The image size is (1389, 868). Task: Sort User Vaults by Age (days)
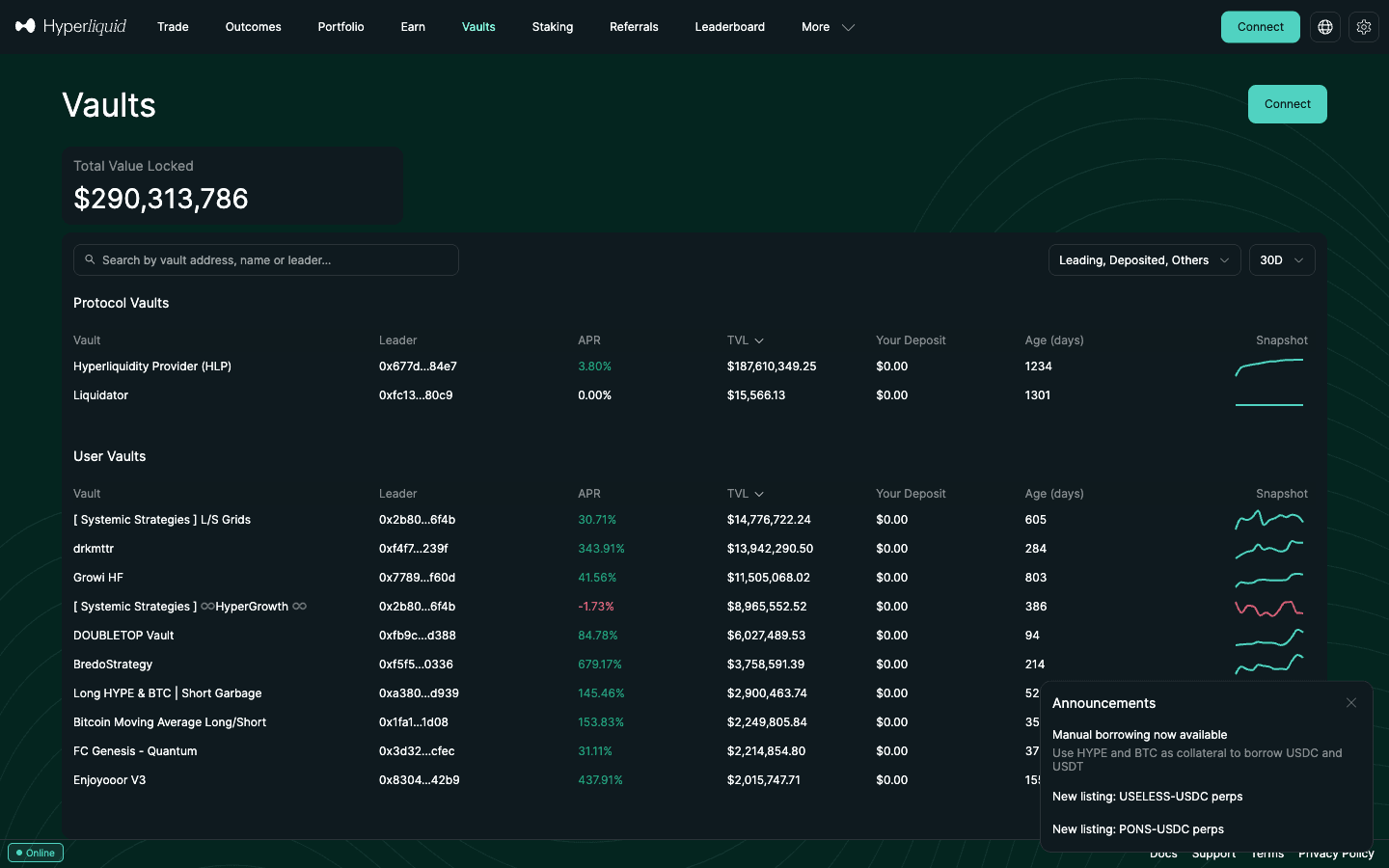point(1054,494)
